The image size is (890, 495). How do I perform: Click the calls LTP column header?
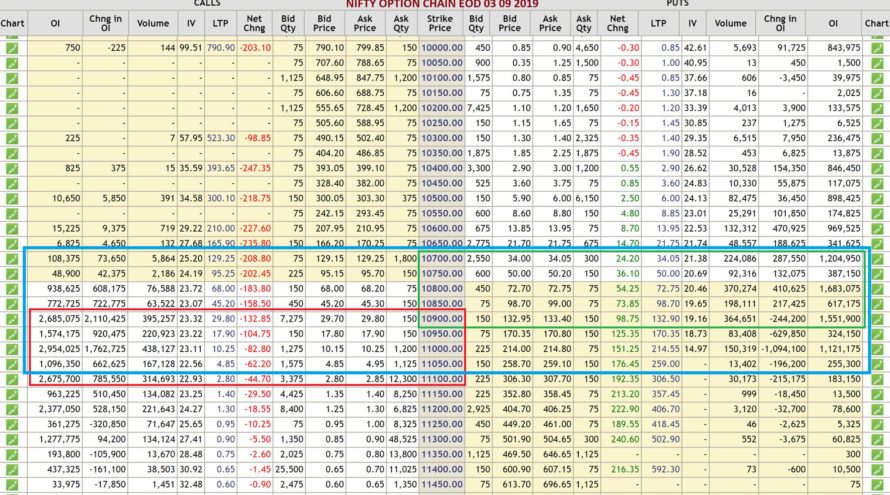click(220, 23)
